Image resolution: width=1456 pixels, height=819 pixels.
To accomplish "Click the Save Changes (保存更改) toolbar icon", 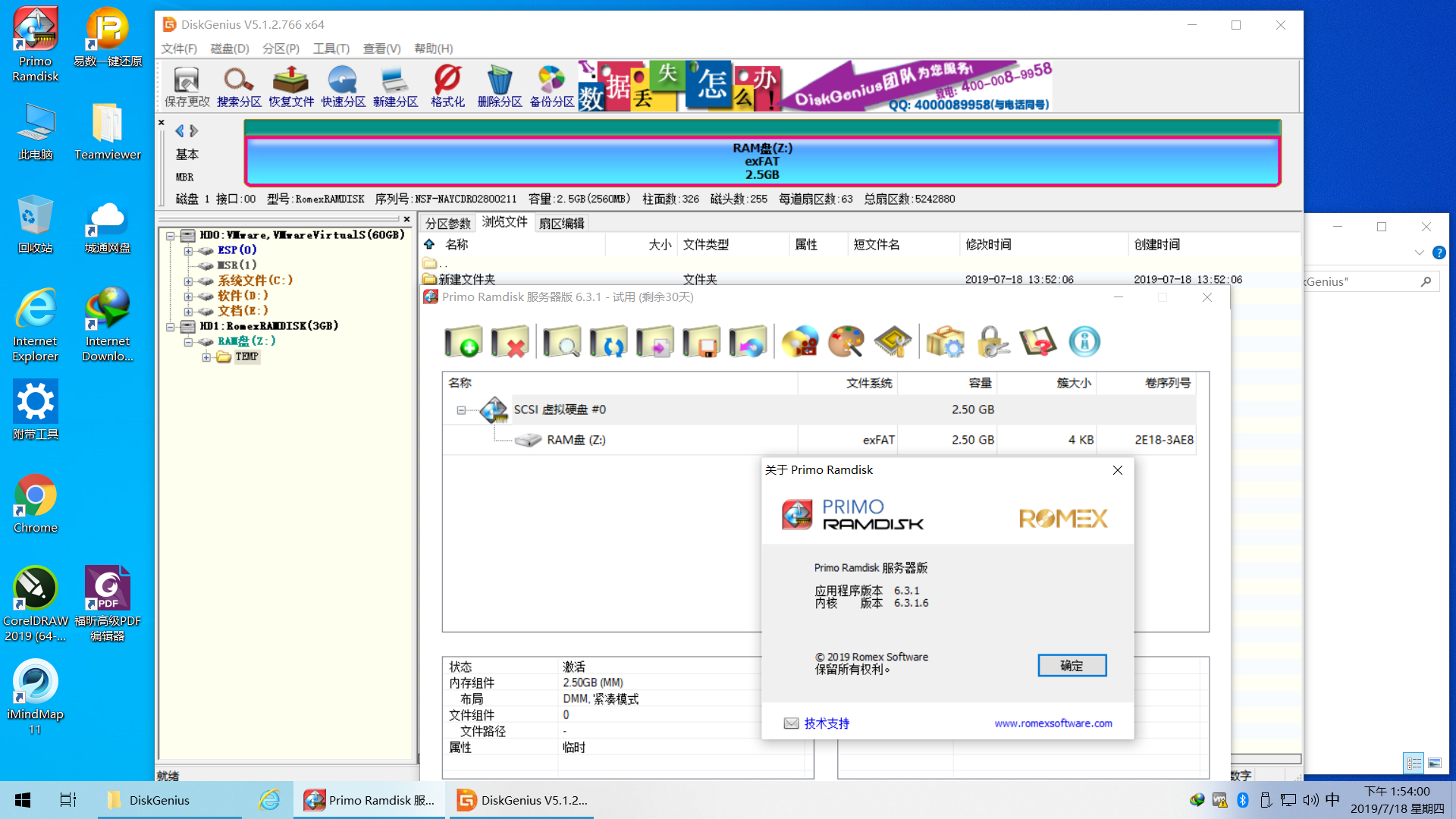I will (x=187, y=86).
